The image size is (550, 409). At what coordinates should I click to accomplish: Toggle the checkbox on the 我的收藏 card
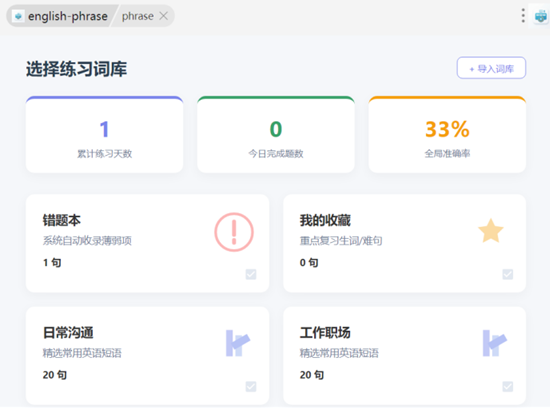point(508,274)
